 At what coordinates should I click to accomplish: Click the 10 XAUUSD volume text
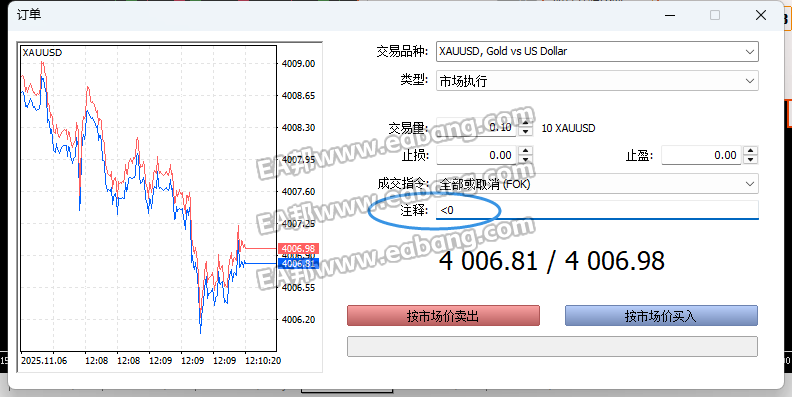click(x=568, y=128)
